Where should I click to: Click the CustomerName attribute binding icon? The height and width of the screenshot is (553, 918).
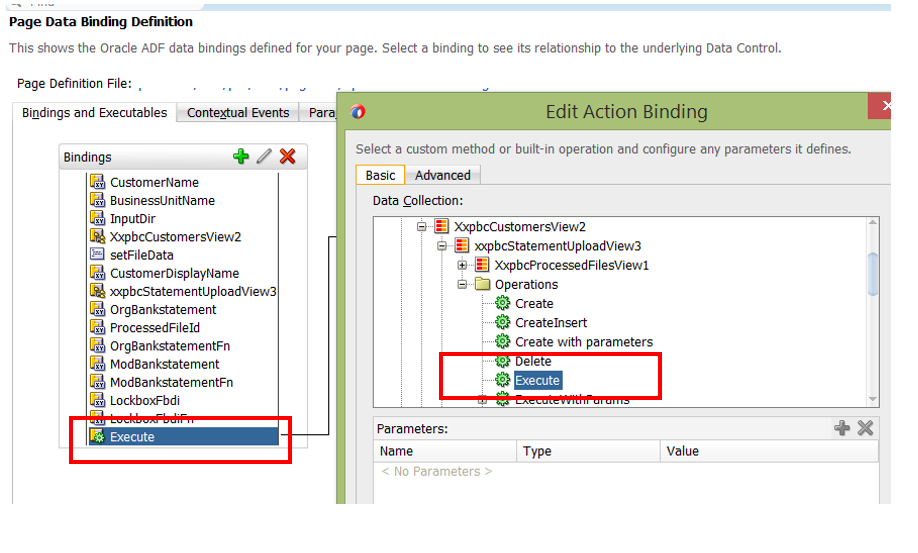tap(97, 182)
